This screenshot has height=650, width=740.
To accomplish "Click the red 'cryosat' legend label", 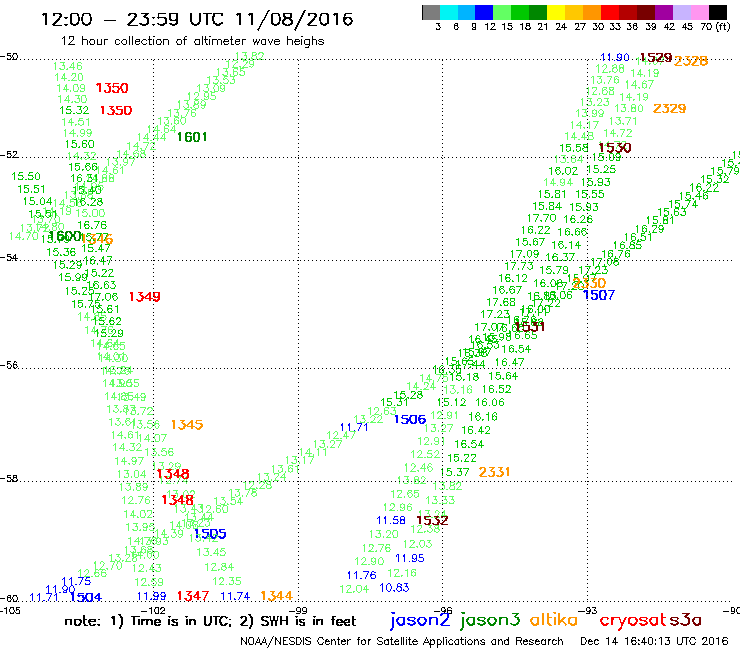I will [633, 620].
